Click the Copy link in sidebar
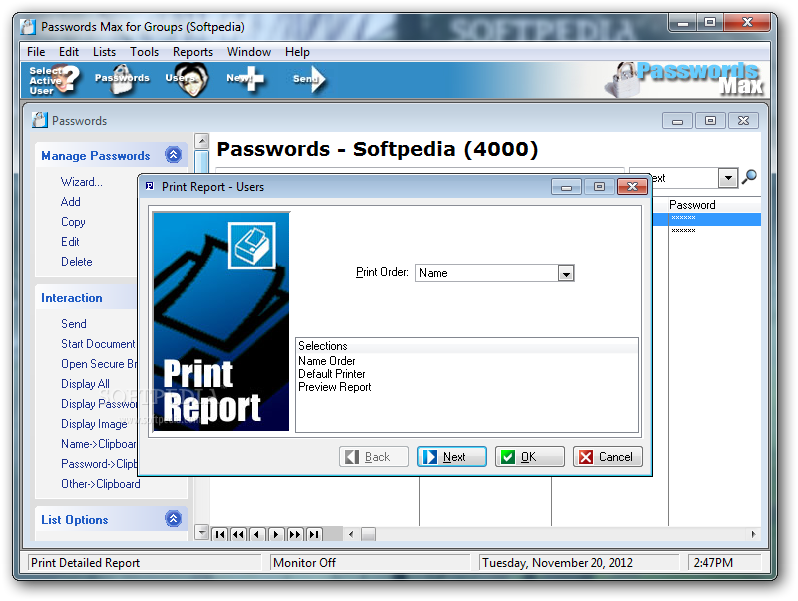The image size is (798, 601). coord(73,222)
